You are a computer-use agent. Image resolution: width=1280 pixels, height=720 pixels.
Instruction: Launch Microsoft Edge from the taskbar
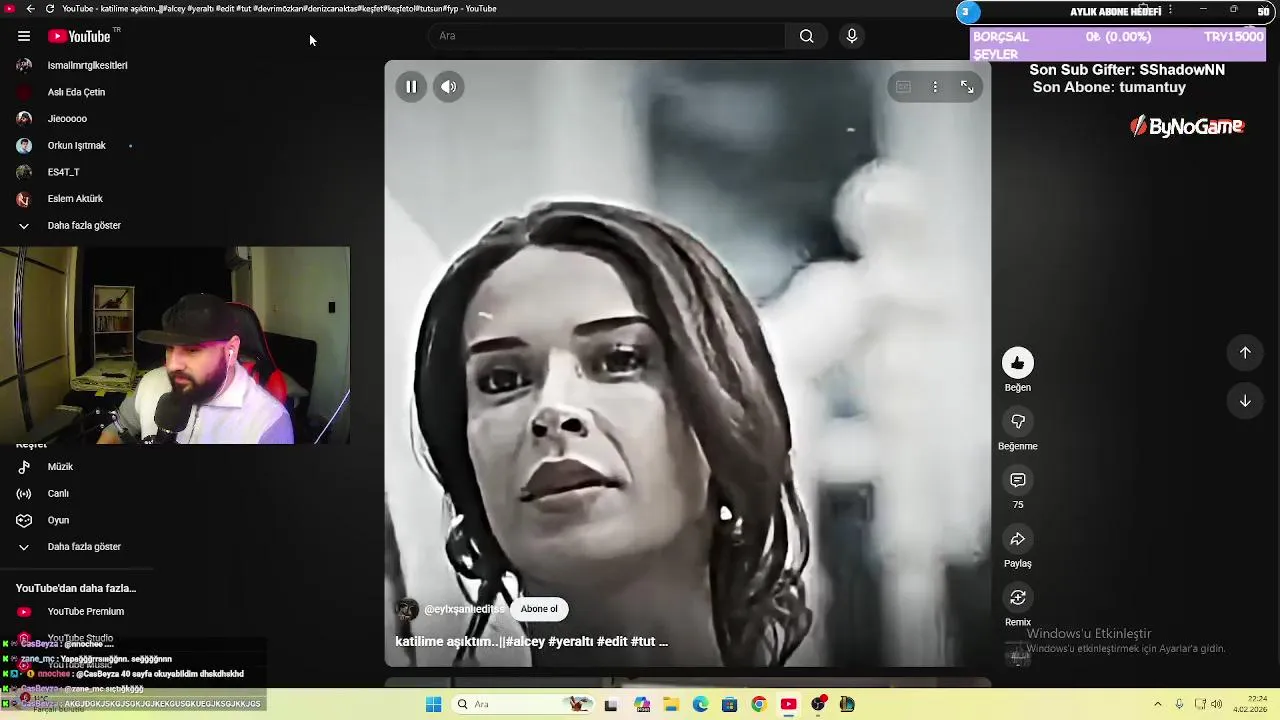700,705
